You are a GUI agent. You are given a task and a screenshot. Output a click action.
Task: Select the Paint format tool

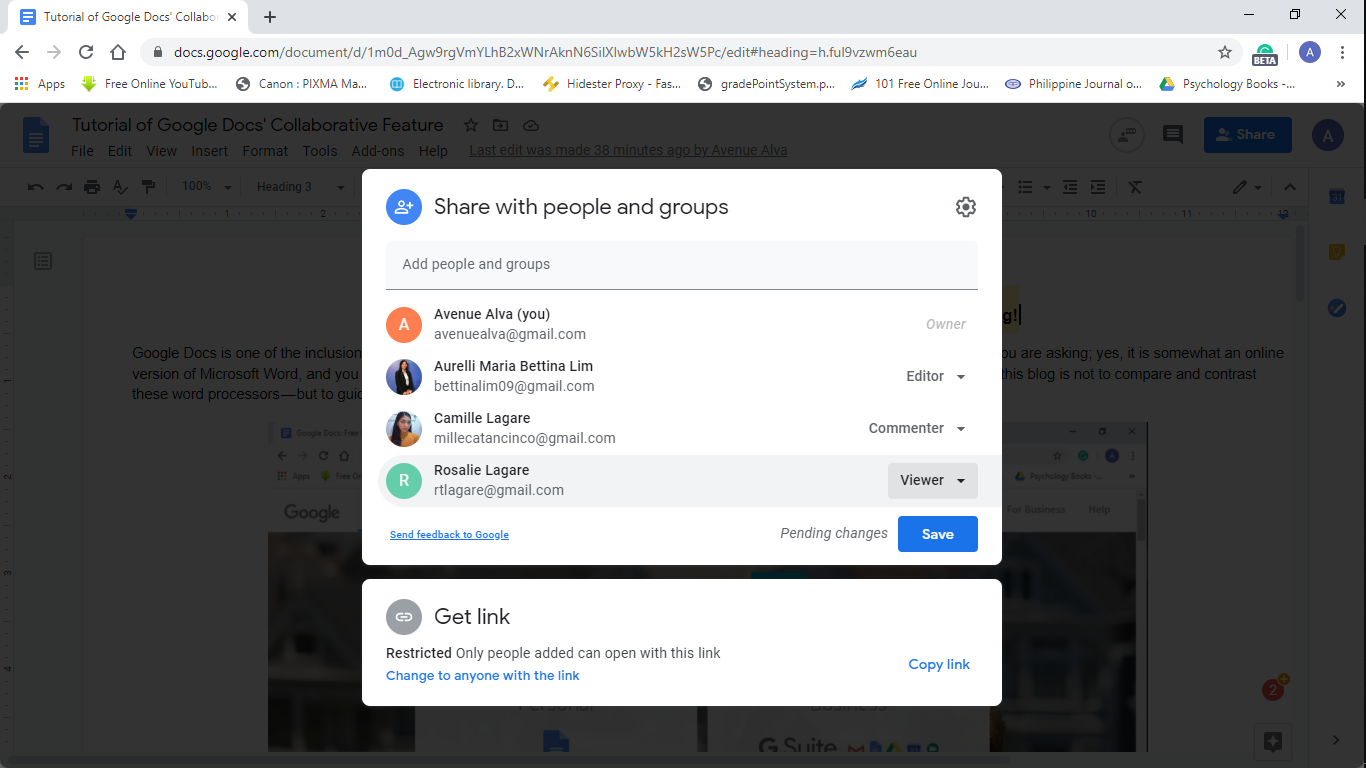point(146,186)
